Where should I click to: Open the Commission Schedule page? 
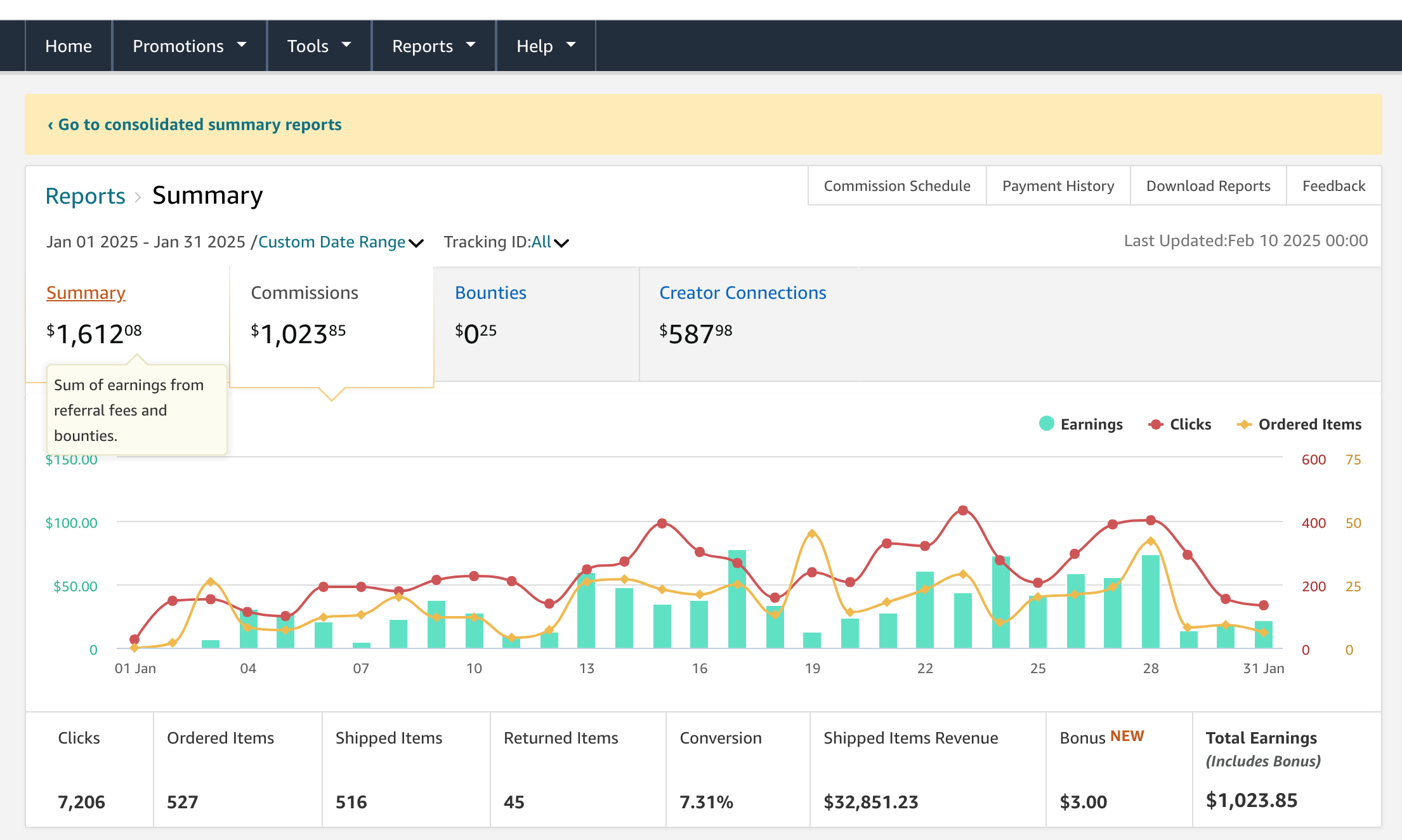point(897,186)
